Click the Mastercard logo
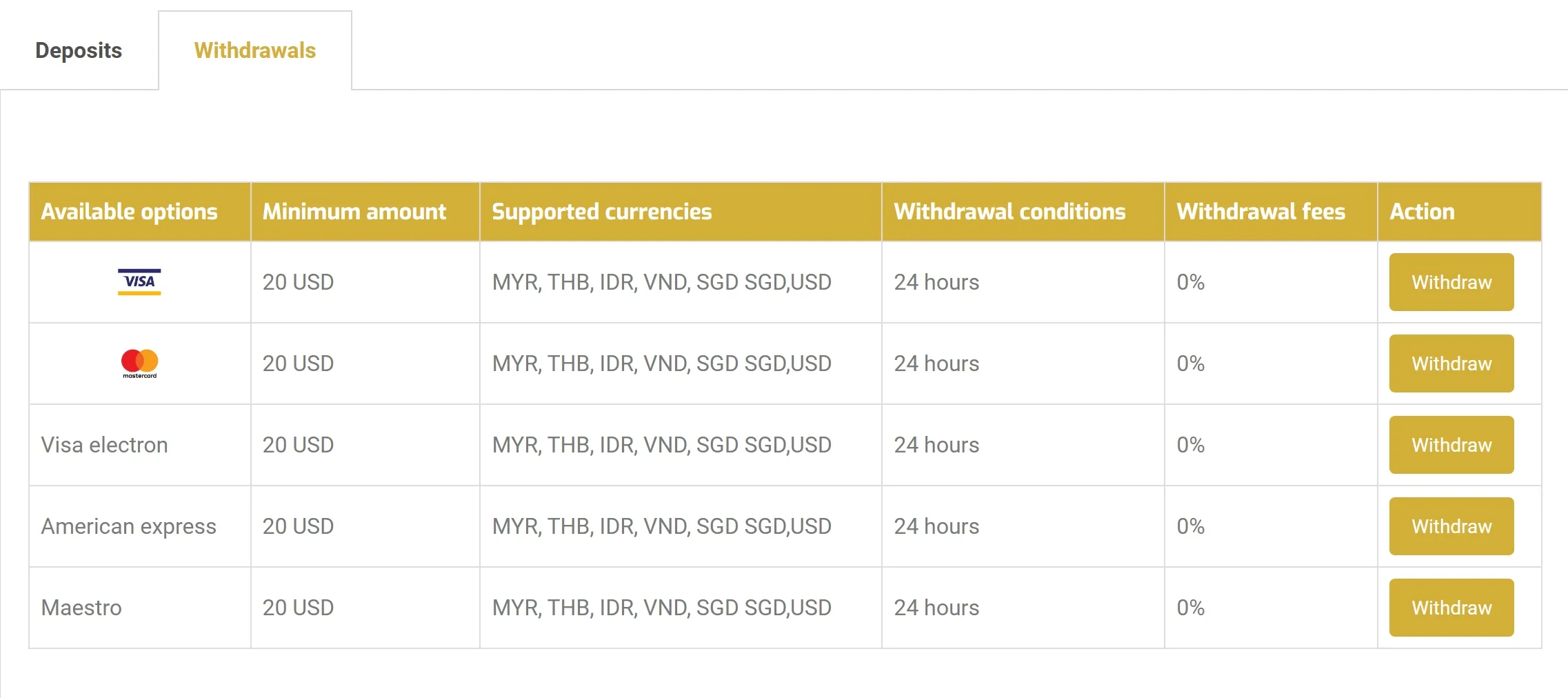The height and width of the screenshot is (698, 1568). 139,363
